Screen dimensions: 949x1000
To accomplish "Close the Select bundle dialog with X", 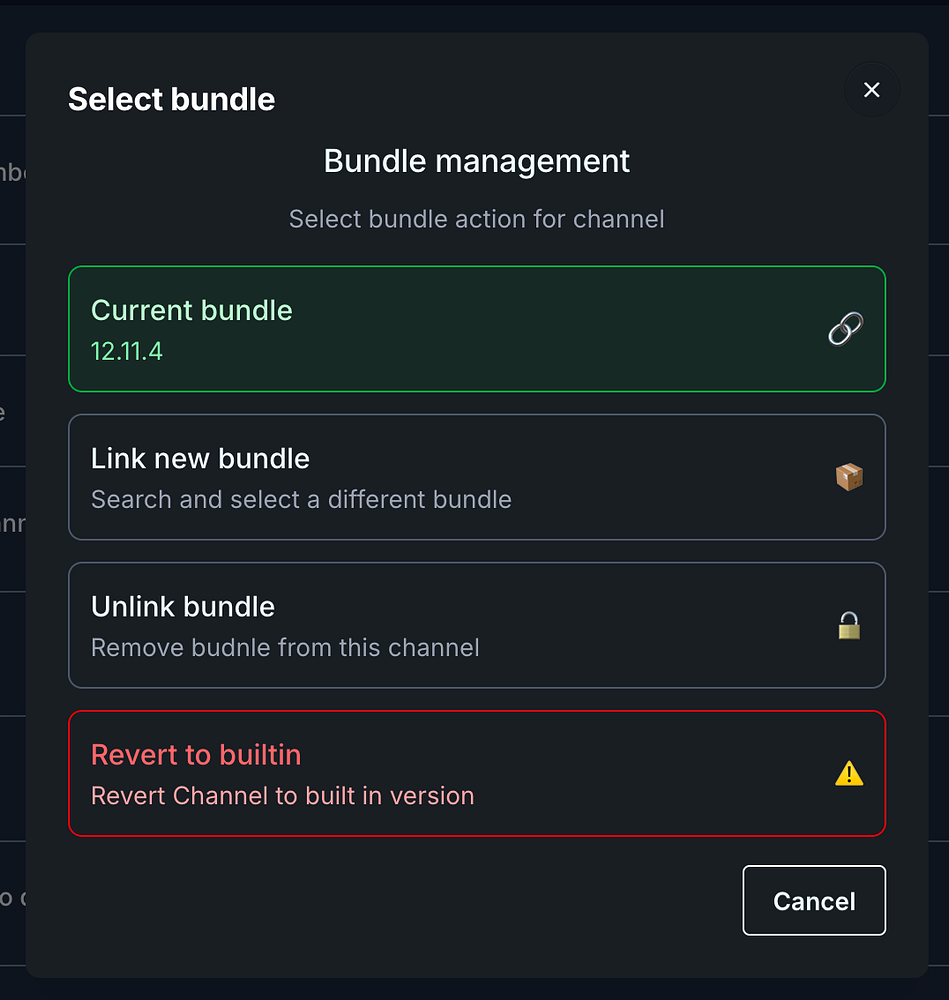I will coord(871,90).
